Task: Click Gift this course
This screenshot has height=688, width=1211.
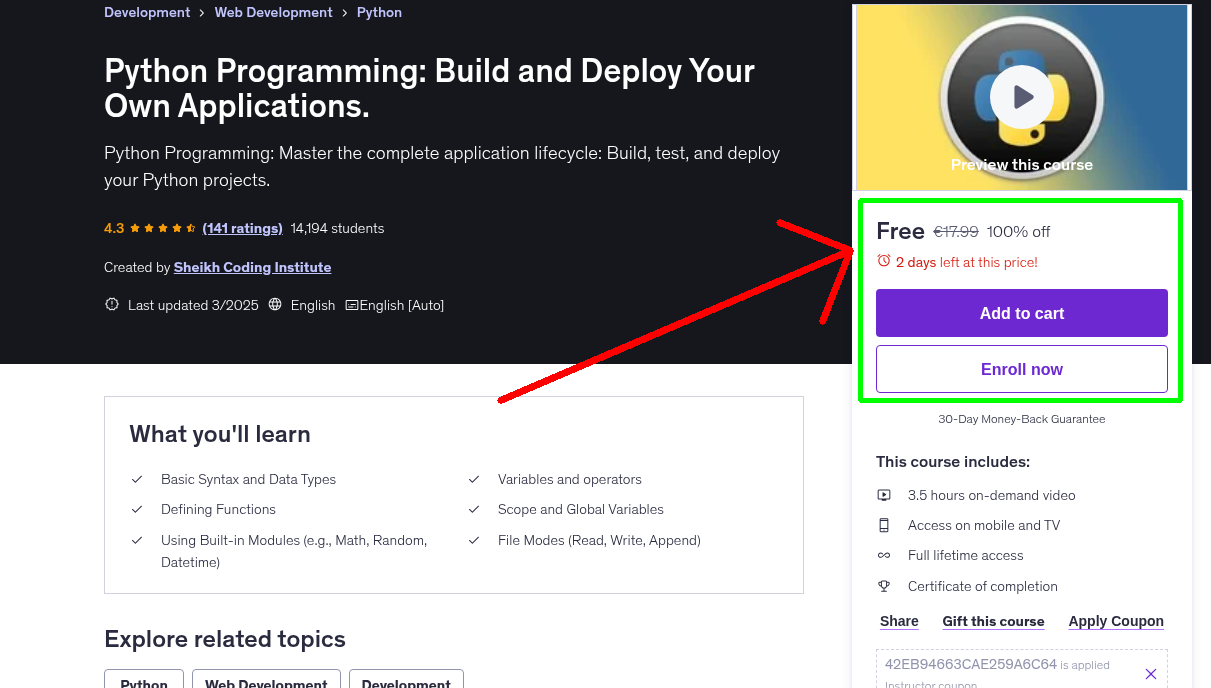Action: point(993,621)
